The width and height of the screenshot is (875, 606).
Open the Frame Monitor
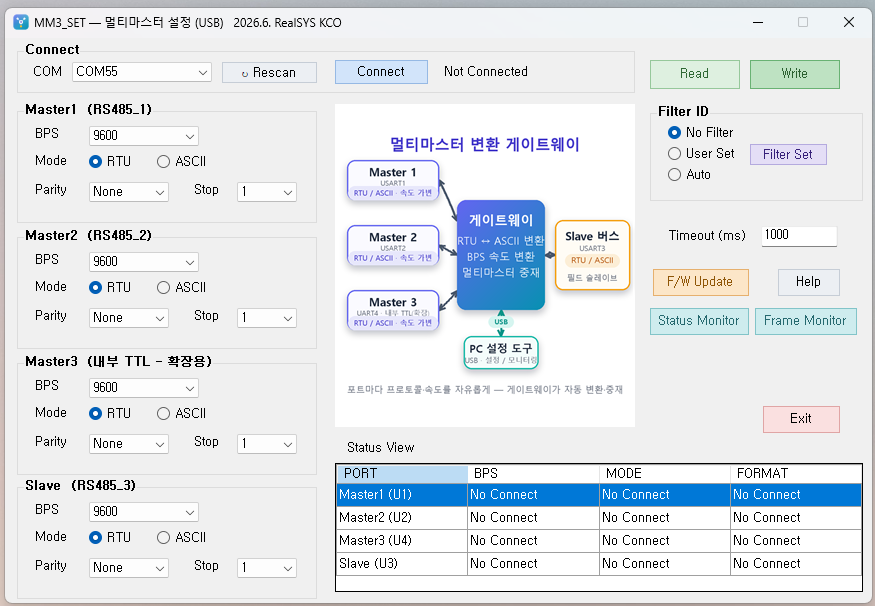click(805, 321)
